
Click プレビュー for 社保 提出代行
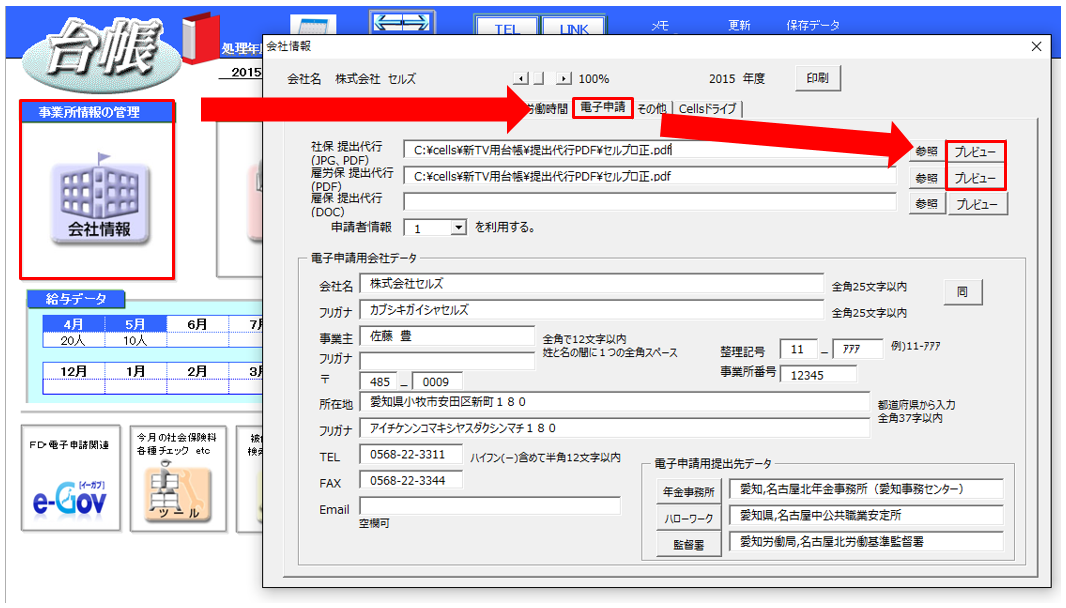click(x=976, y=152)
